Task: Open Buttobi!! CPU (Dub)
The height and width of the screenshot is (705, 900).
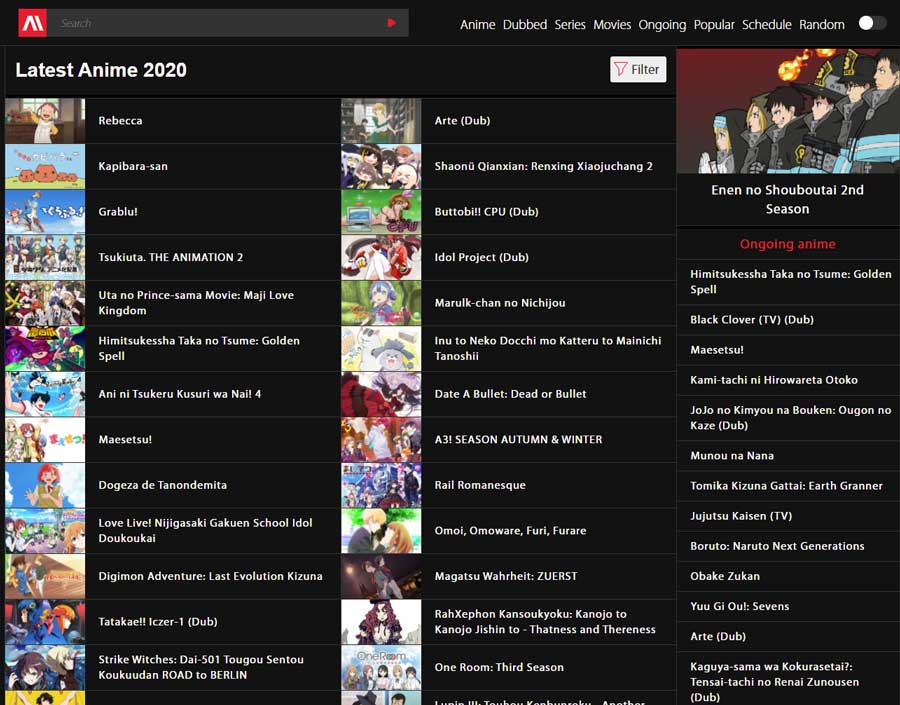Action: click(486, 212)
